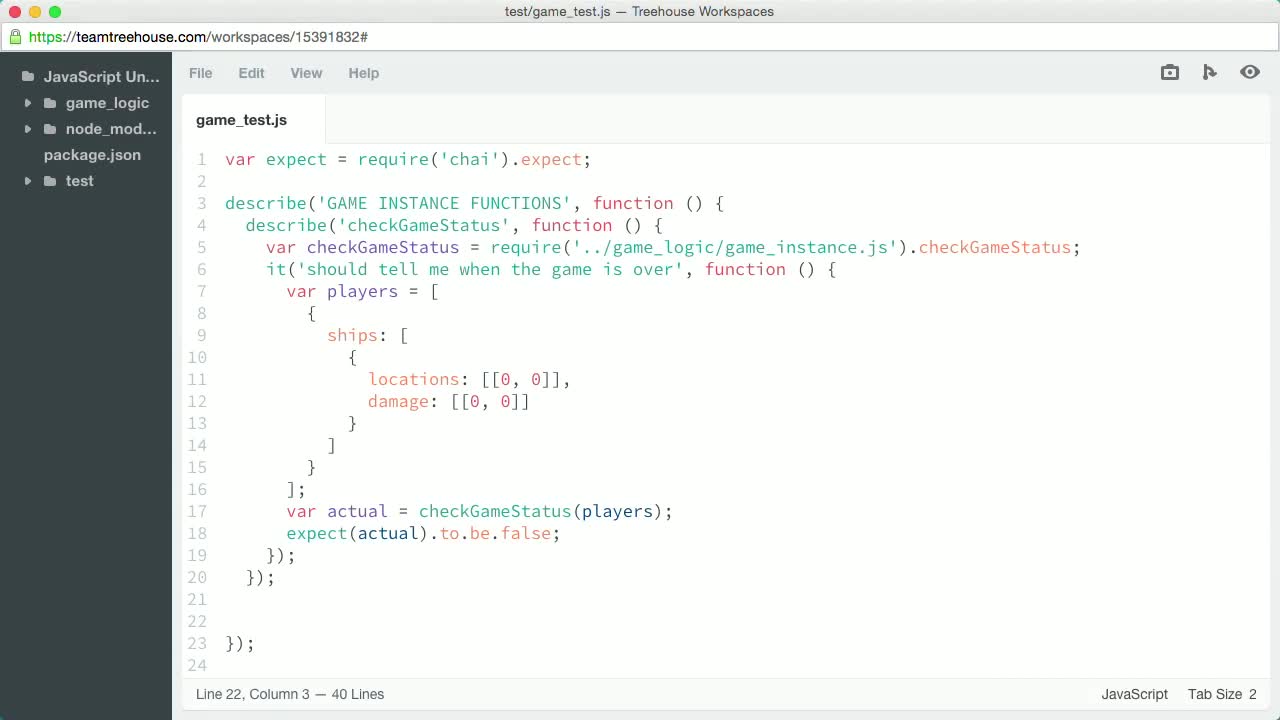The width and height of the screenshot is (1280, 720).
Task: Select the game_logic folder label
Action: point(107,103)
